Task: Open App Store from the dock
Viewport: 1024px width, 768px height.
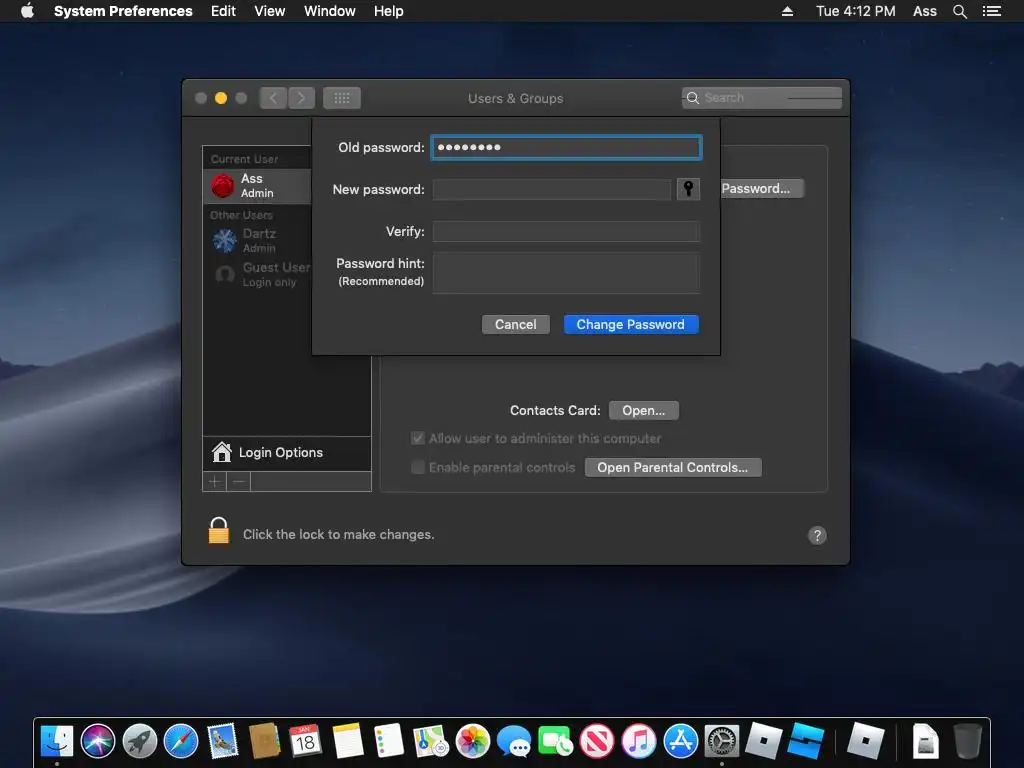Action: (x=680, y=741)
